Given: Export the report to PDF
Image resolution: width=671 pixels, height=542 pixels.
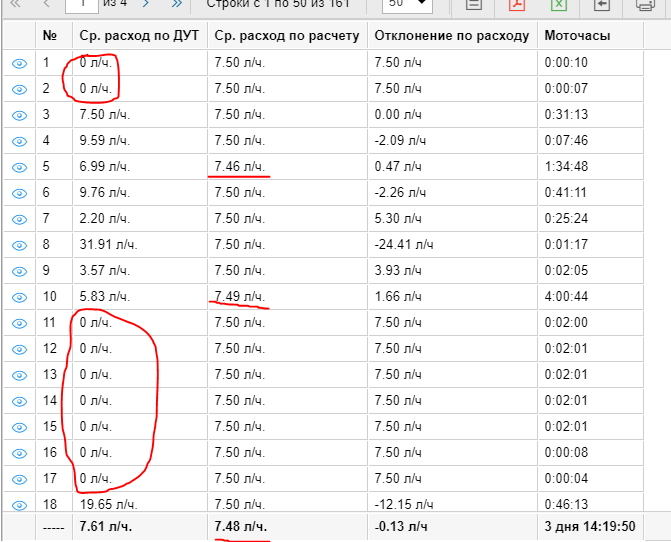Looking at the screenshot, I should pos(517,5).
